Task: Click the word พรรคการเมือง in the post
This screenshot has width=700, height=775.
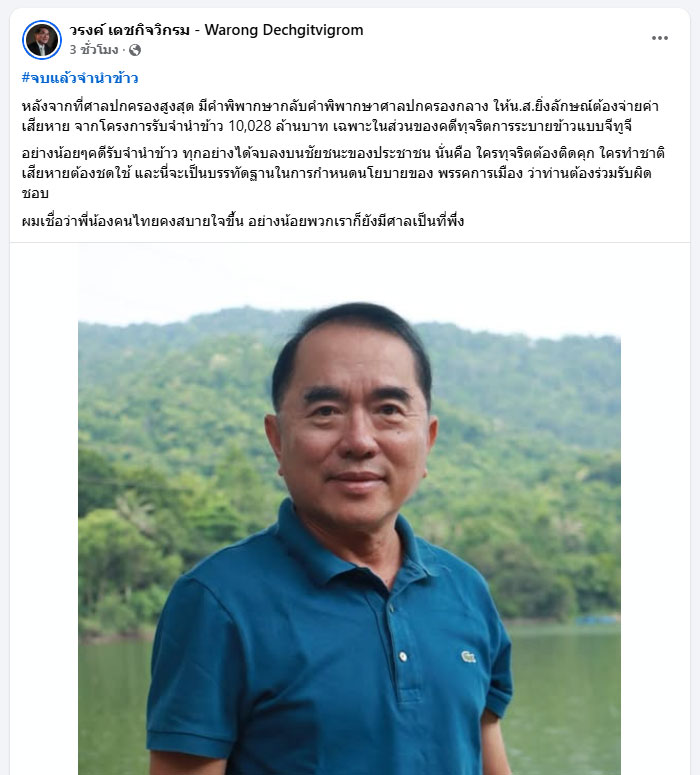Action: [481, 173]
